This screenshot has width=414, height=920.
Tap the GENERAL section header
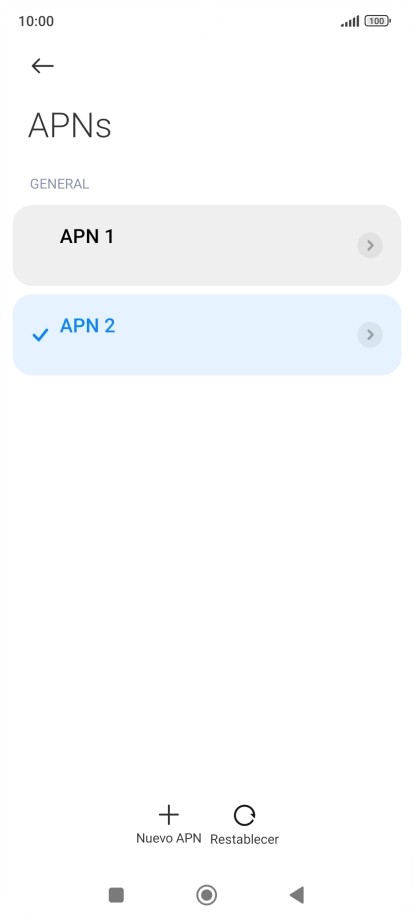(59, 184)
